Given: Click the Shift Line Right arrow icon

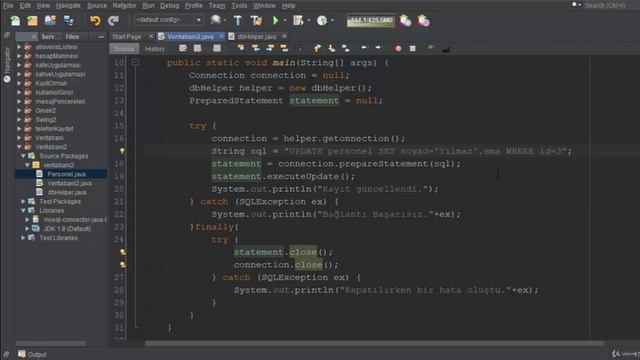Looking at the screenshot, I should click(x=378, y=48).
